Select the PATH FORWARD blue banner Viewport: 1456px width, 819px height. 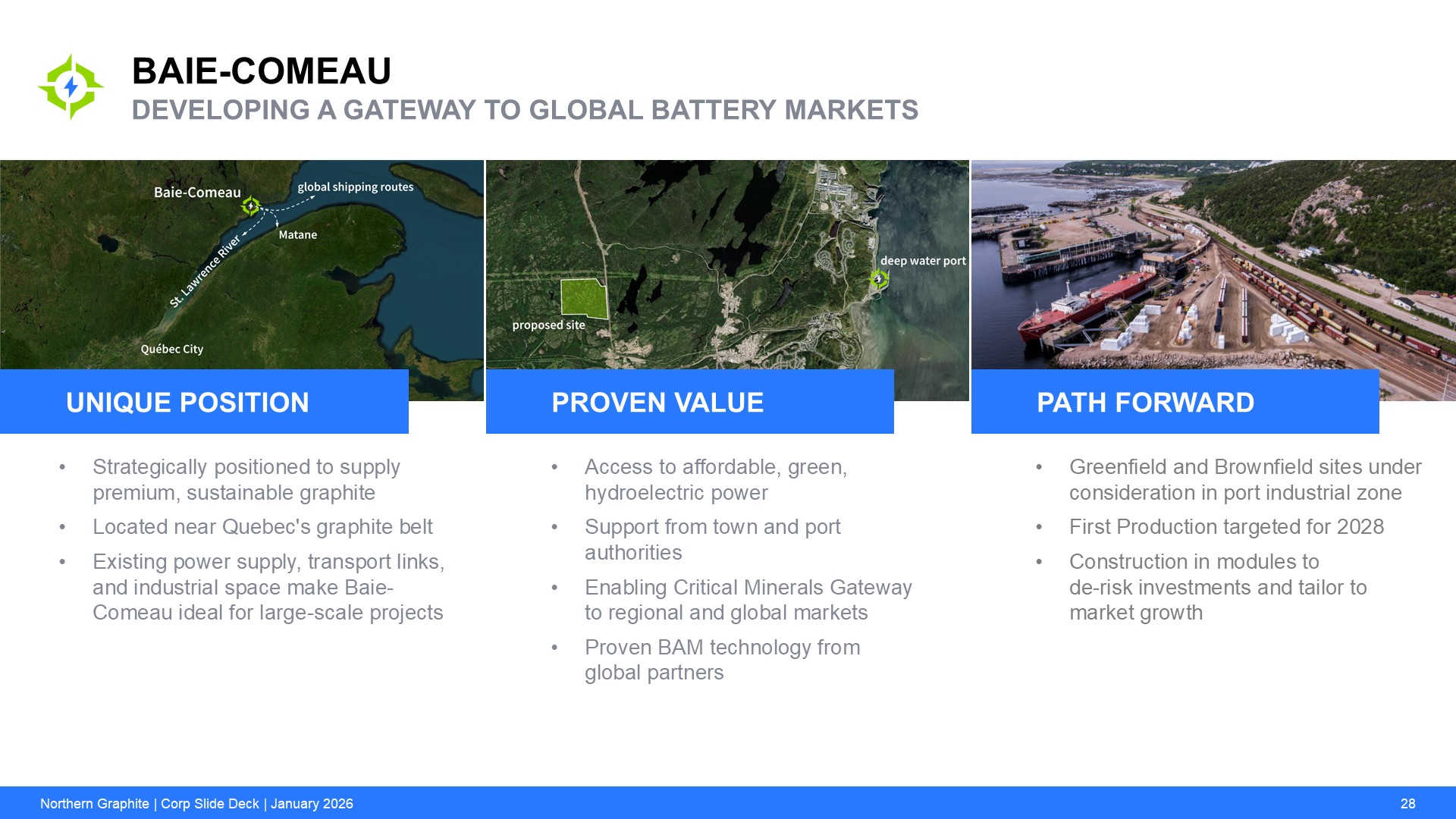(1175, 402)
